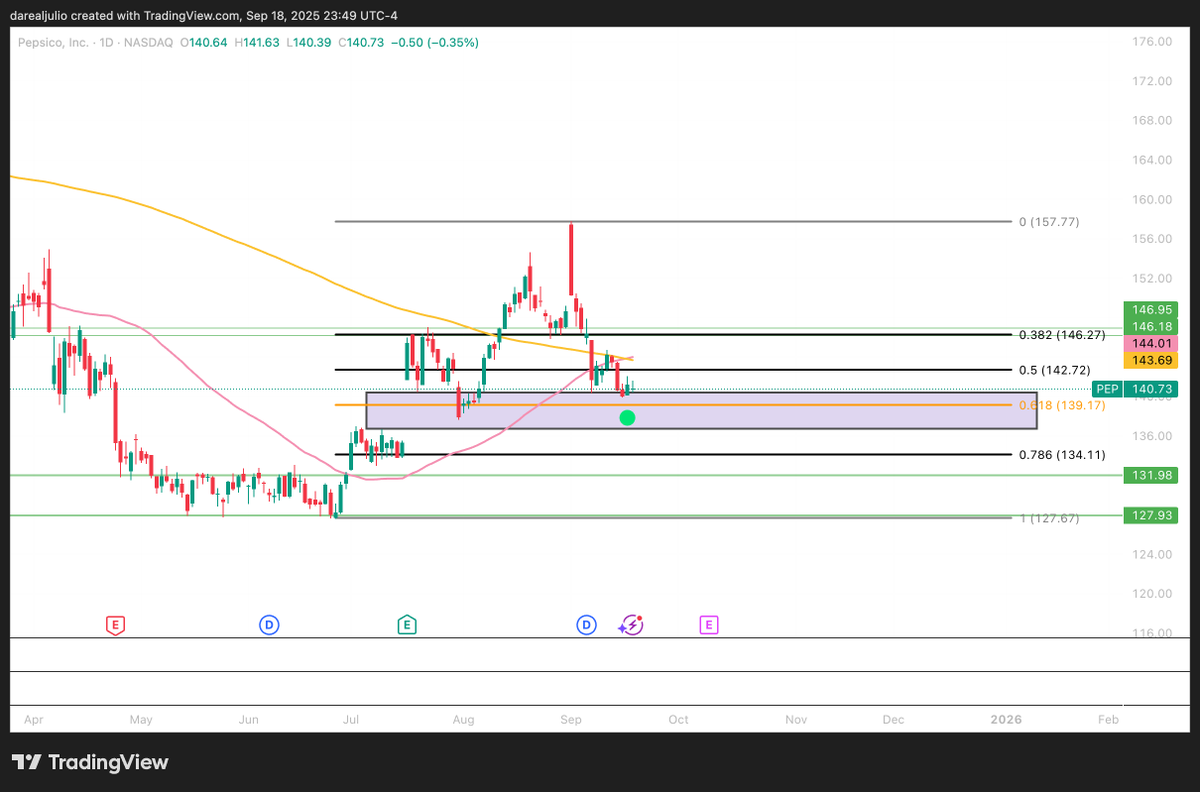Click the Pepsico, Inc. symbol title
Screen dimensions: 1200x792
(51, 42)
